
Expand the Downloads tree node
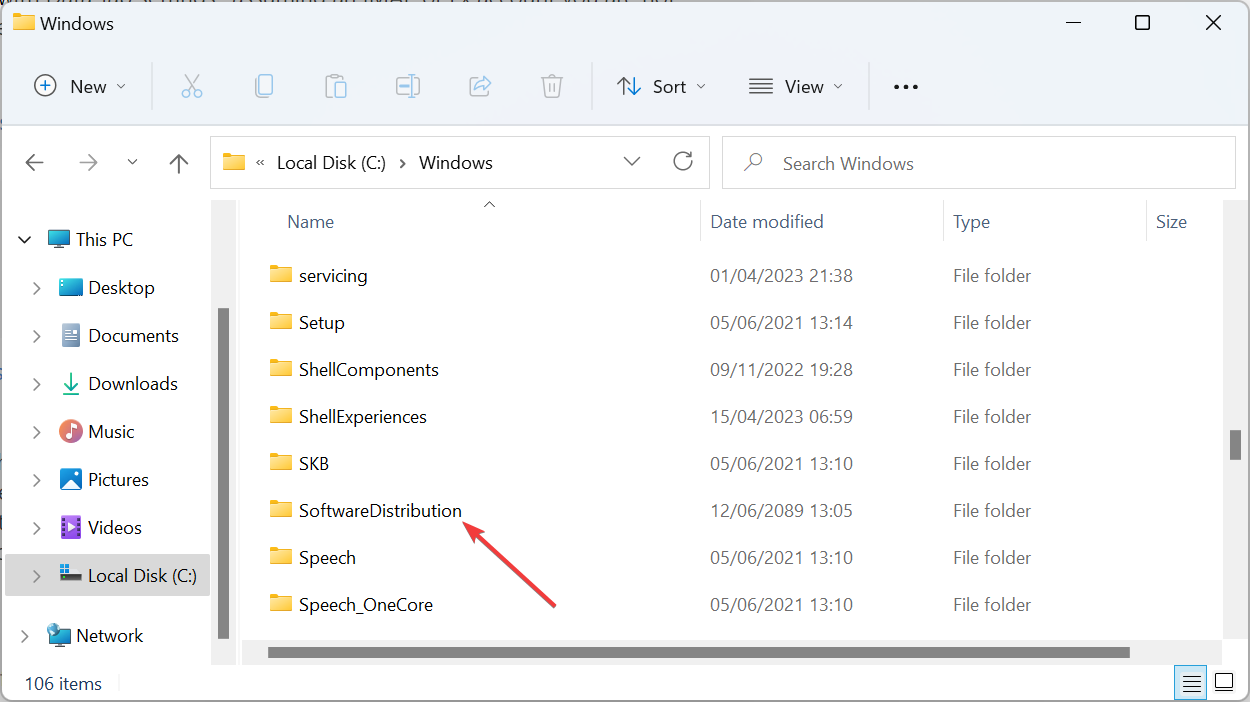37,384
